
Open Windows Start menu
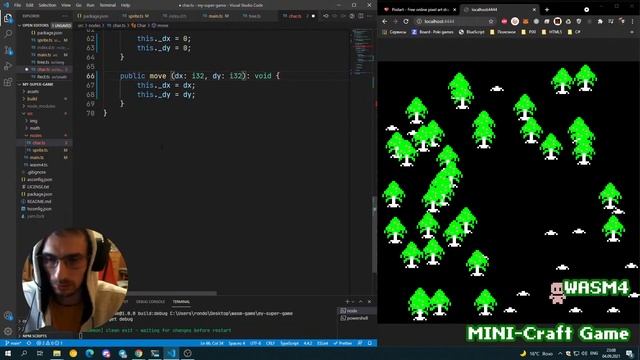tap(8, 353)
